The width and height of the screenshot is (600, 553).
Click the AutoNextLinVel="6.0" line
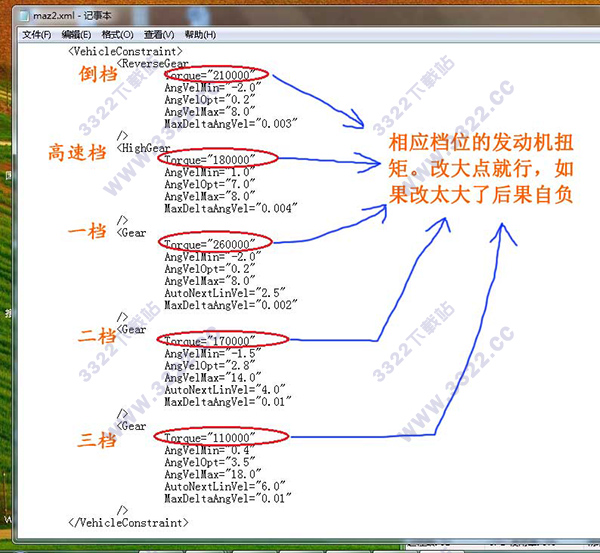click(x=225, y=487)
